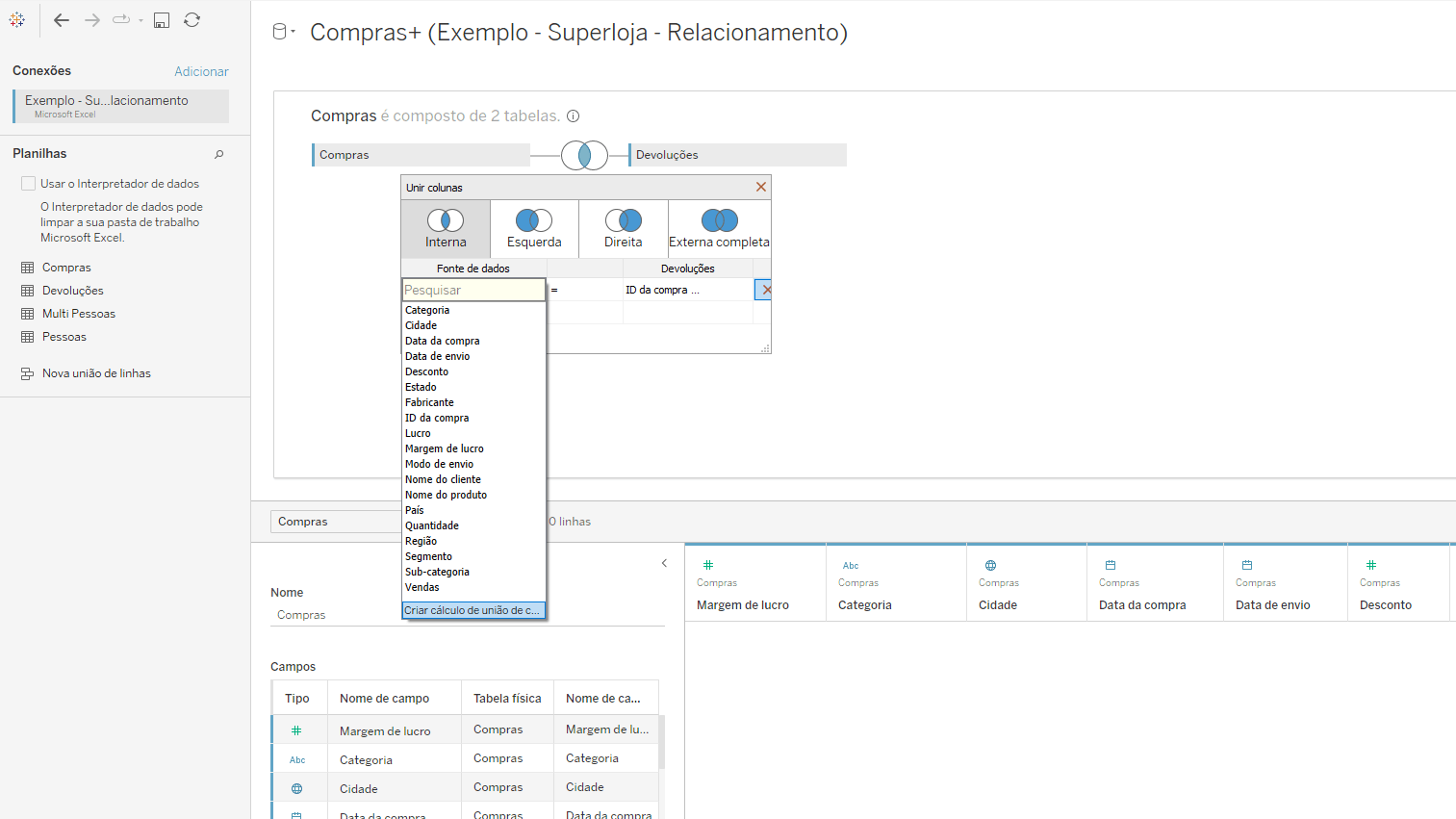The image size is (1456, 819).
Task: Click the fields table vertical scrollbar
Action: point(661,742)
